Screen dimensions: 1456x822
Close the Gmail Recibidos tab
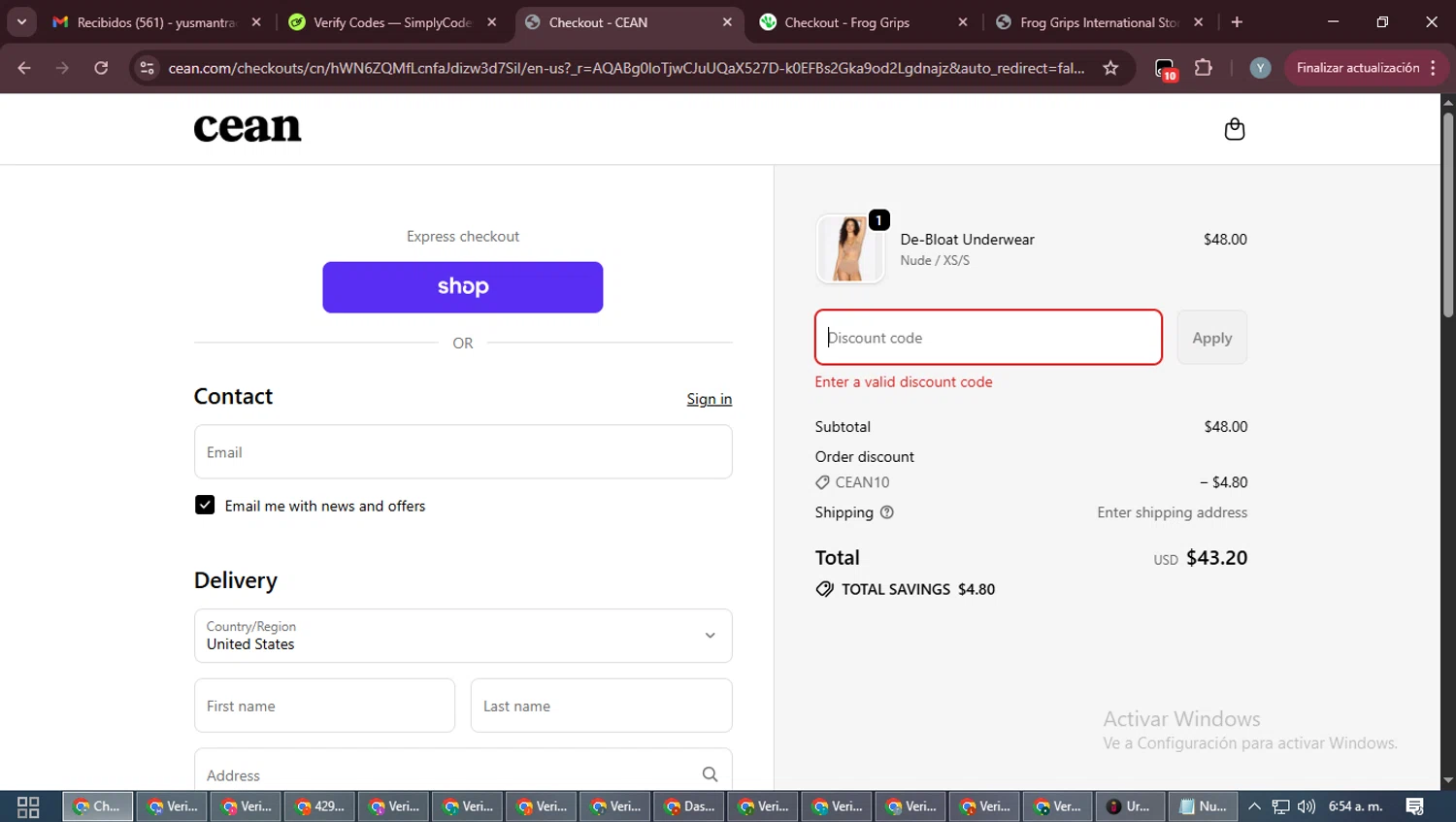pyautogui.click(x=256, y=22)
